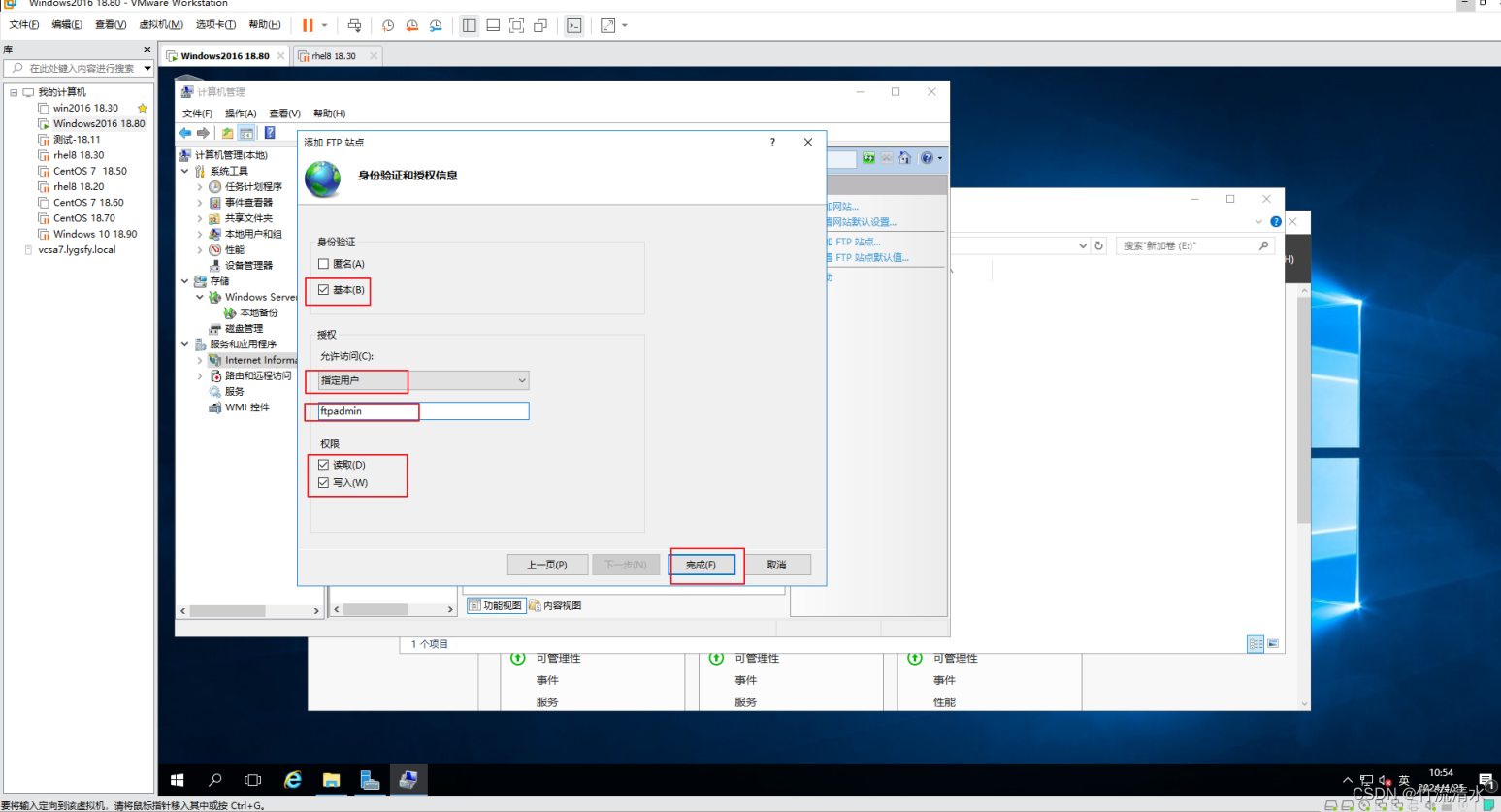Click the 取消 cancel button
The width and height of the screenshot is (1501, 812).
(776, 565)
